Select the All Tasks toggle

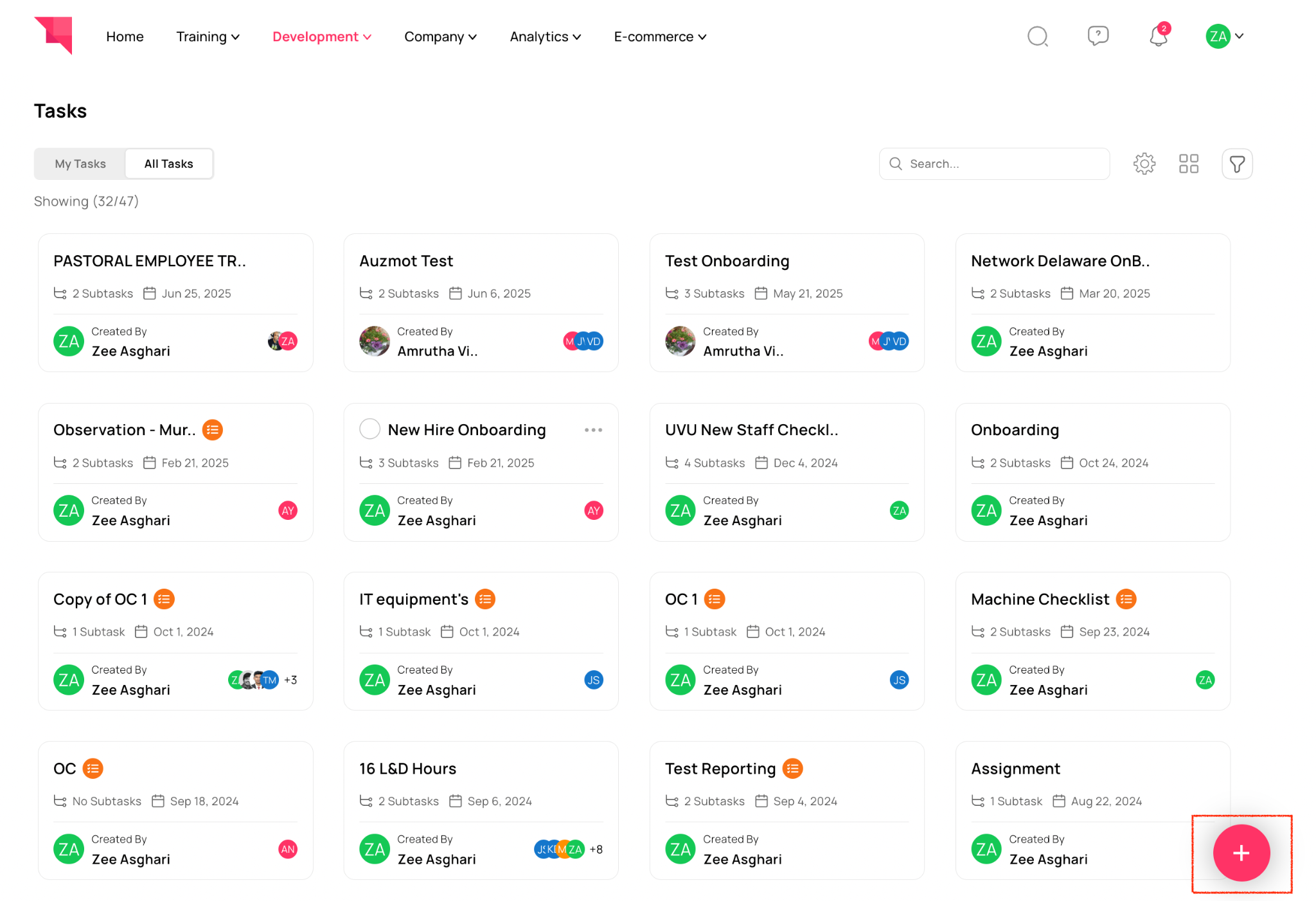pos(168,164)
